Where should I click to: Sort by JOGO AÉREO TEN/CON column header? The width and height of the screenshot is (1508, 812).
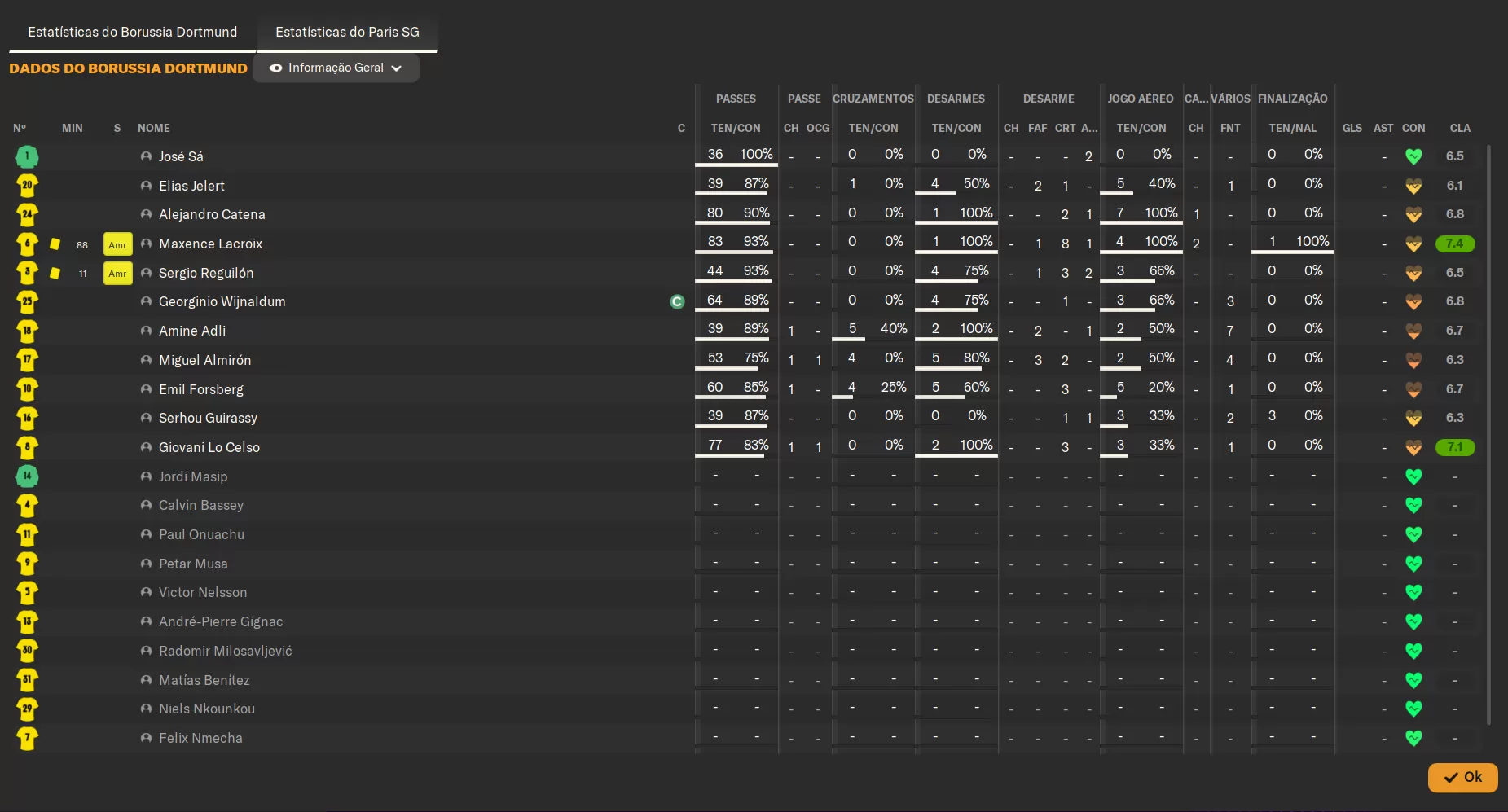(x=1141, y=128)
